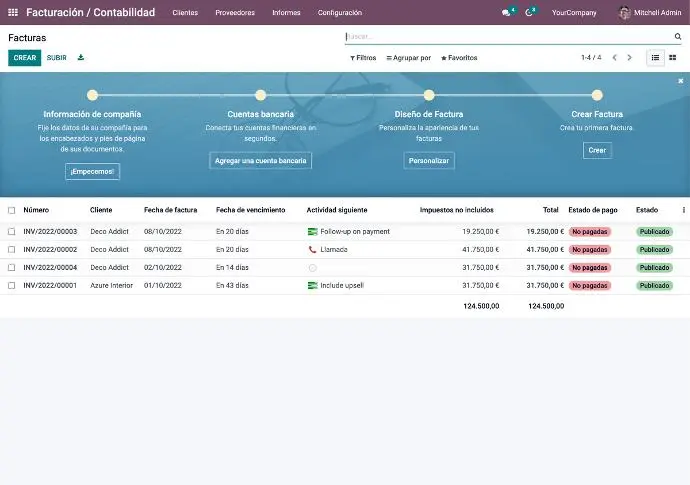Click Agregar una cuenta bancaria button

tap(261, 161)
